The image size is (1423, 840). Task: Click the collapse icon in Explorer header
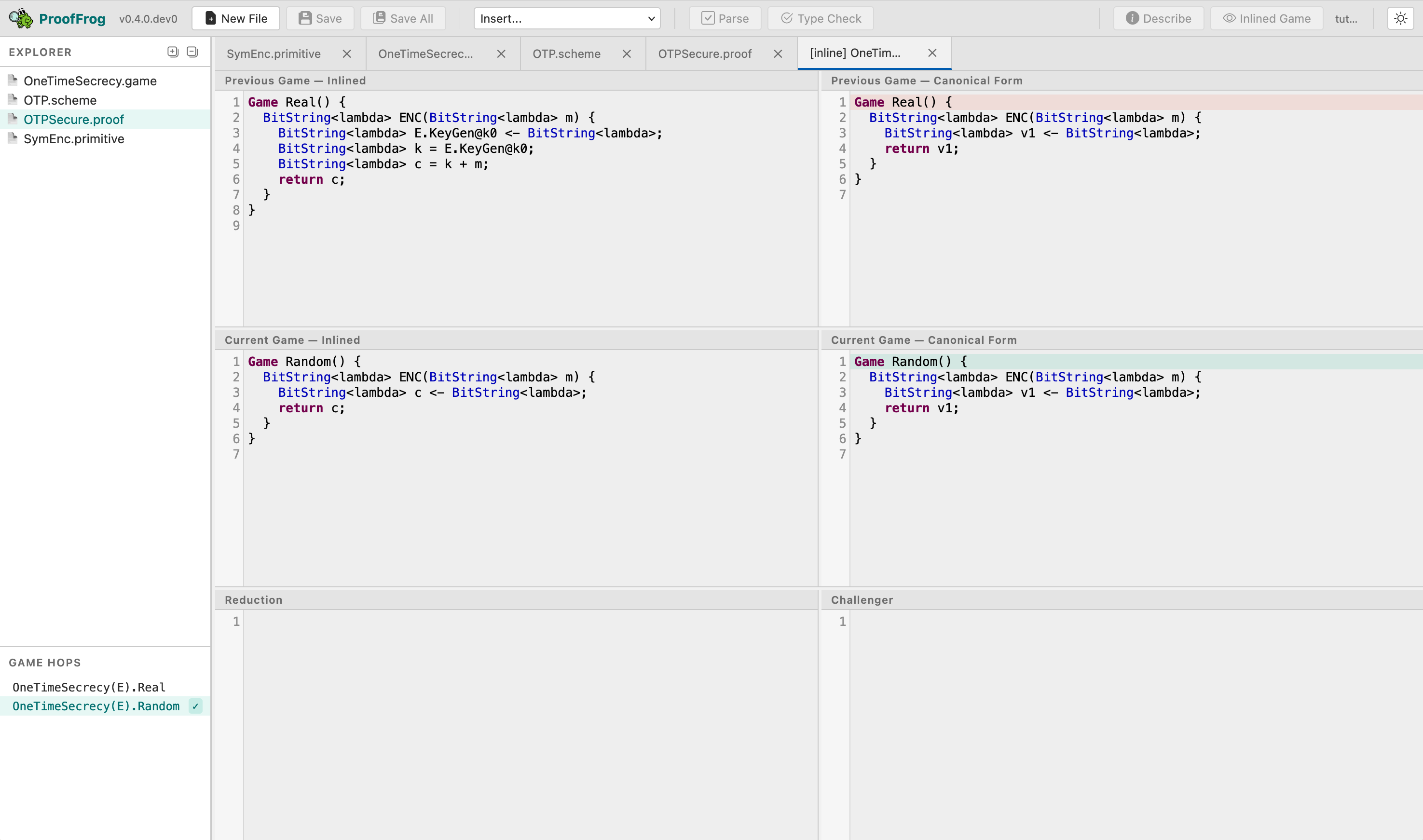click(x=192, y=52)
